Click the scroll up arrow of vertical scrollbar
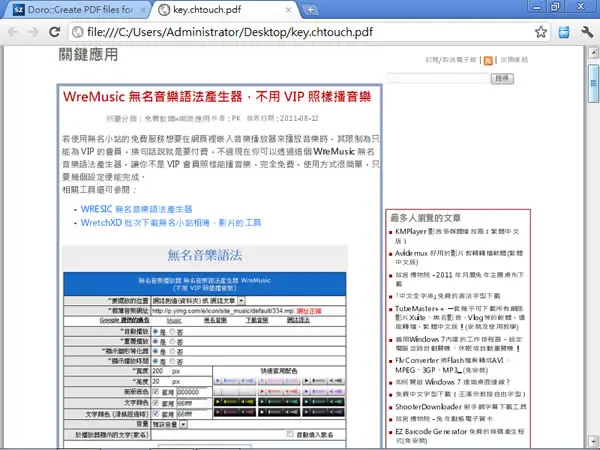600x450 pixels. pyautogui.click(x=593, y=52)
